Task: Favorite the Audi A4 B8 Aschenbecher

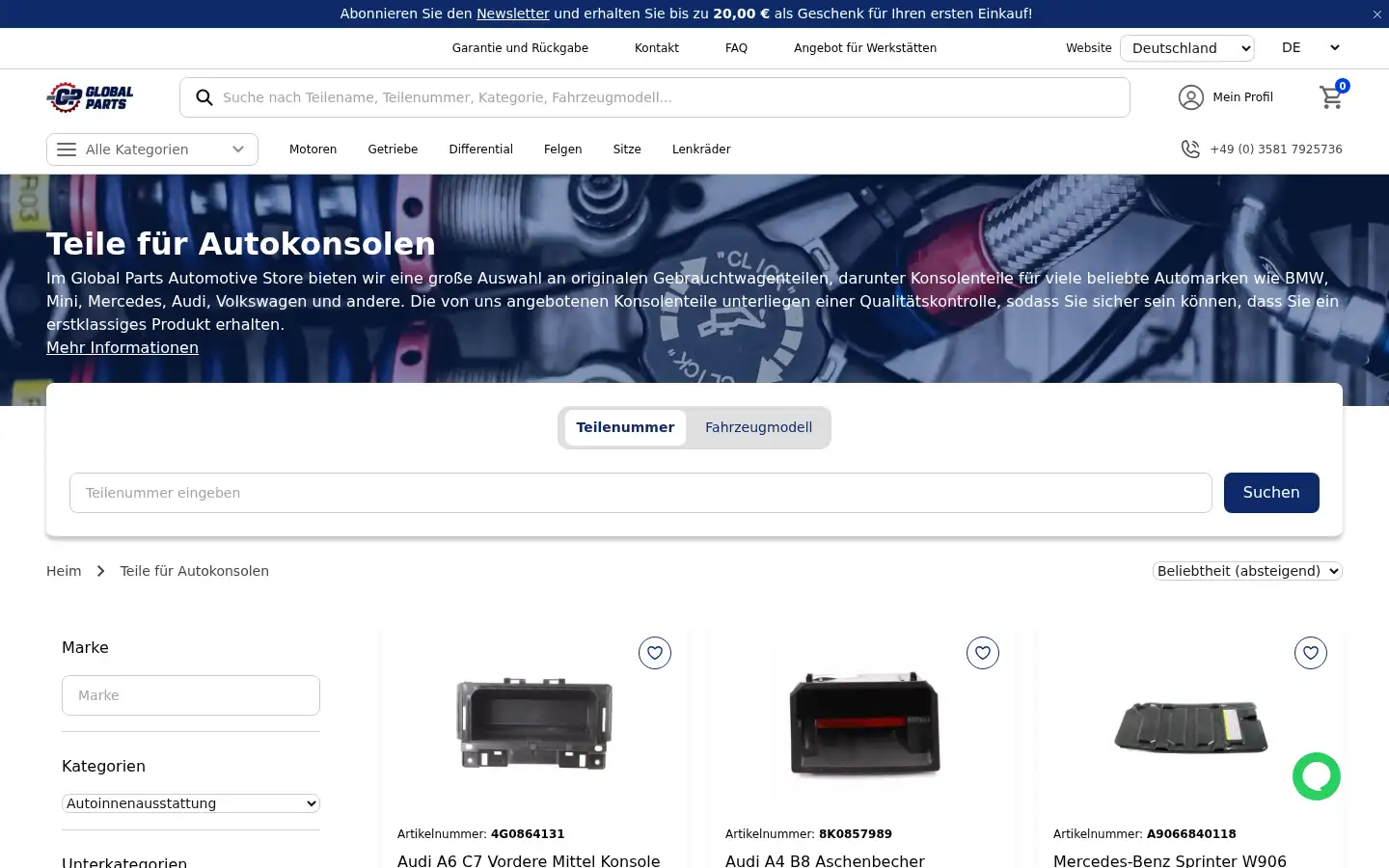Action: pos(983,653)
